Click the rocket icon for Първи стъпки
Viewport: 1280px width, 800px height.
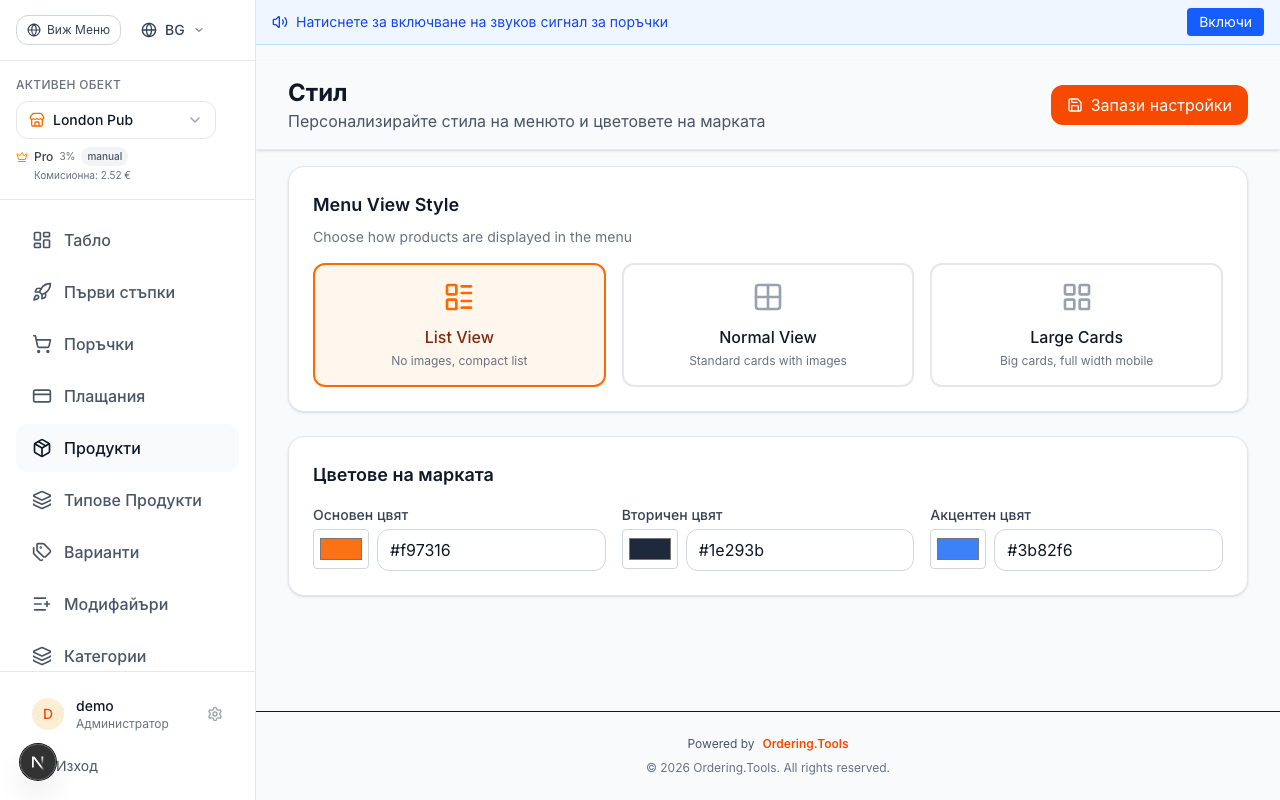pos(42,292)
